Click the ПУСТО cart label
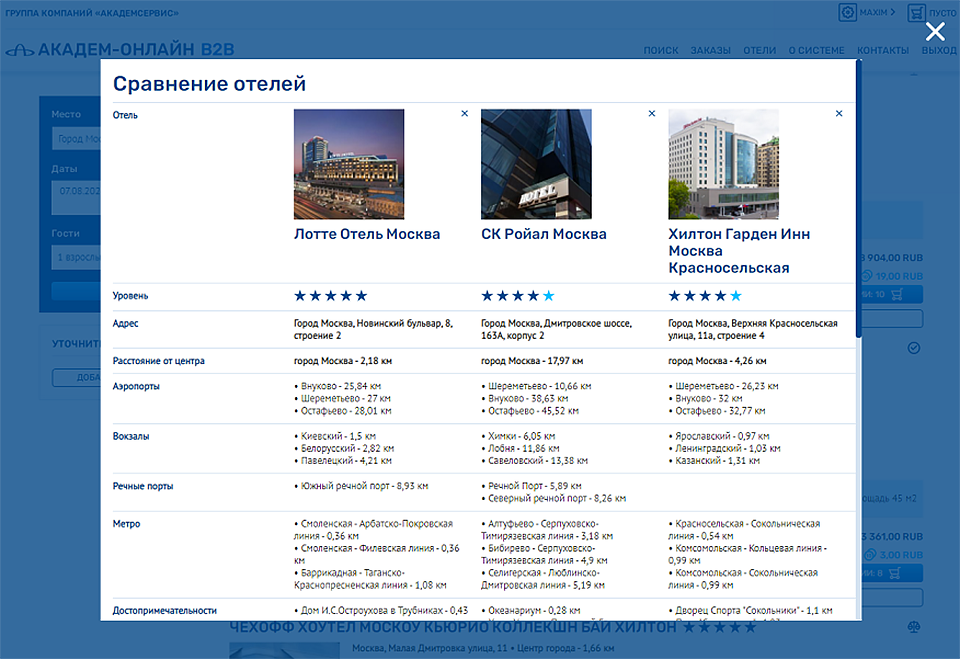The height and width of the screenshot is (659, 960). click(x=942, y=12)
